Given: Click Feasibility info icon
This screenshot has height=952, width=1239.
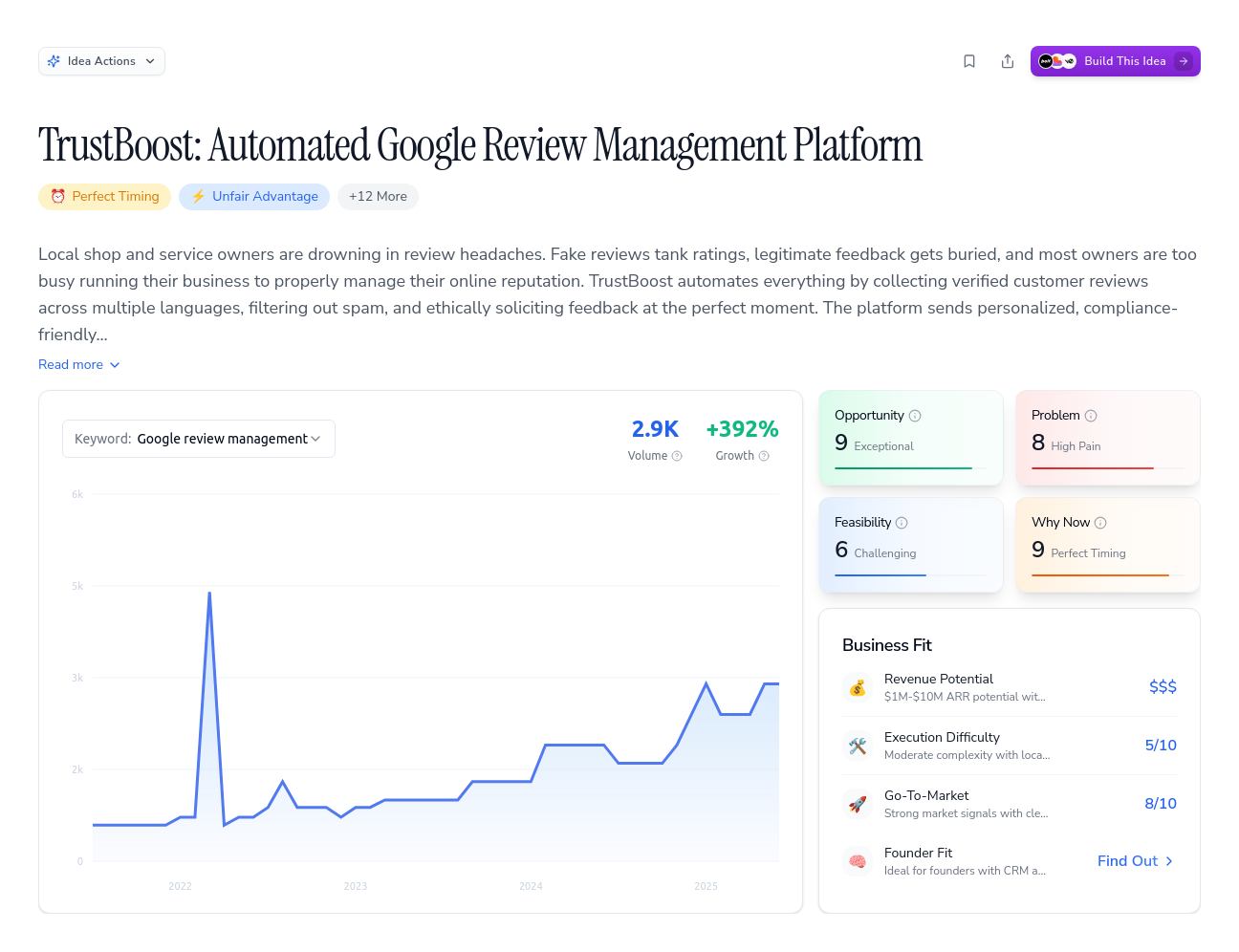Looking at the screenshot, I should tap(902, 523).
